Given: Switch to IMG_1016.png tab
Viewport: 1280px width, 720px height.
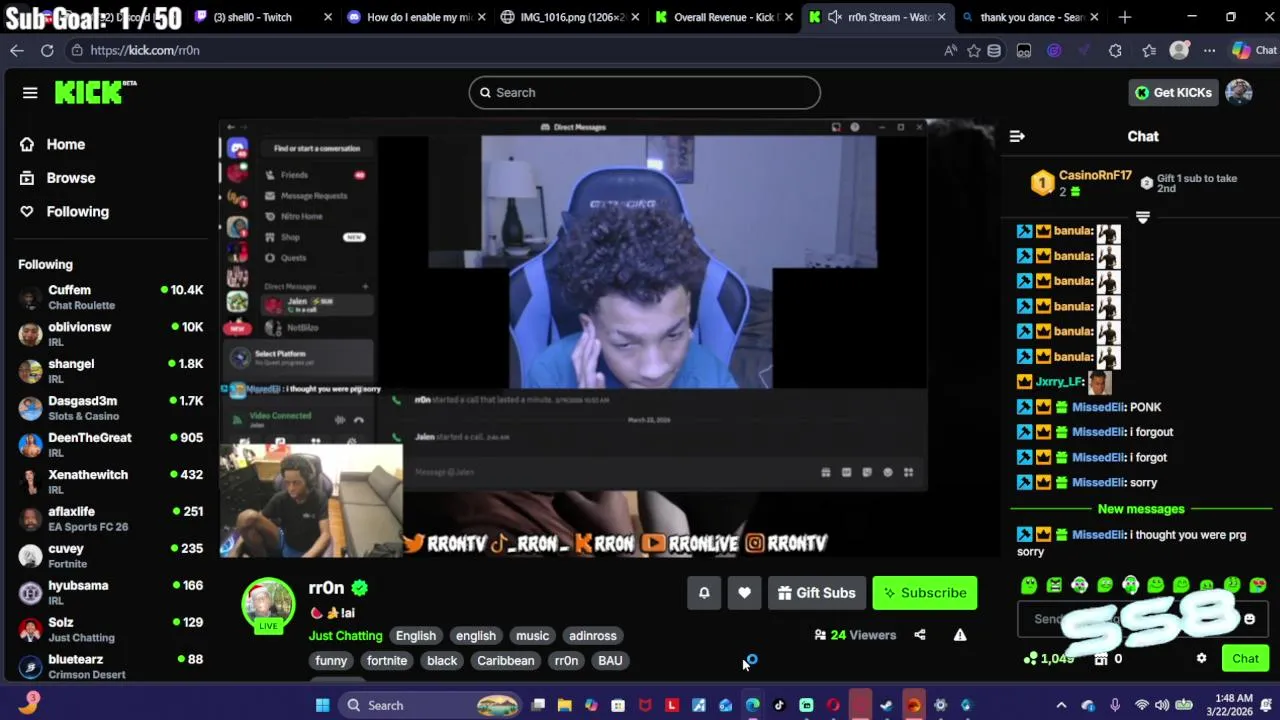Looking at the screenshot, I should coord(572,17).
